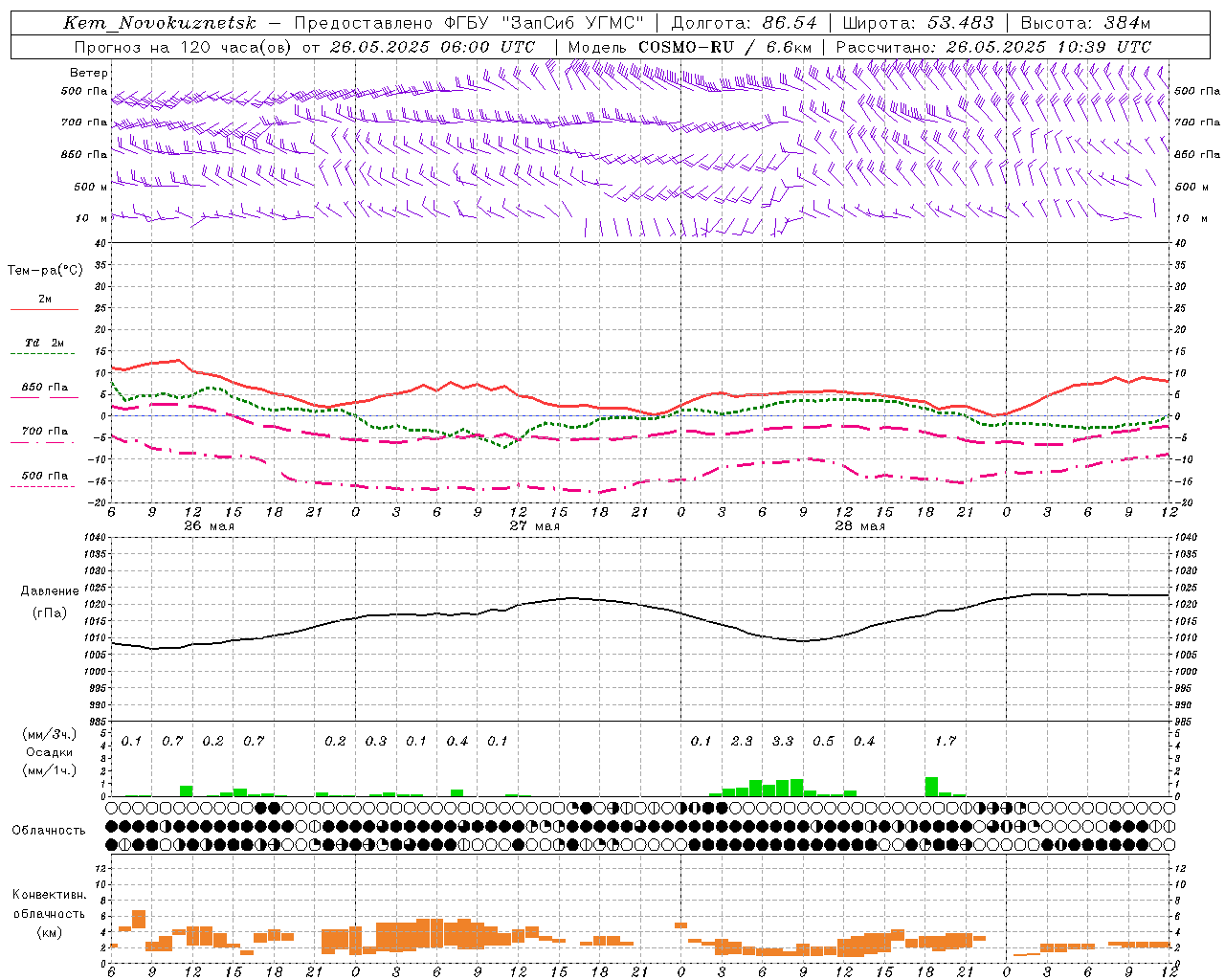Select the 850 гПа temperature legend entry
The height and width of the screenshot is (980, 1225).
coord(45,388)
